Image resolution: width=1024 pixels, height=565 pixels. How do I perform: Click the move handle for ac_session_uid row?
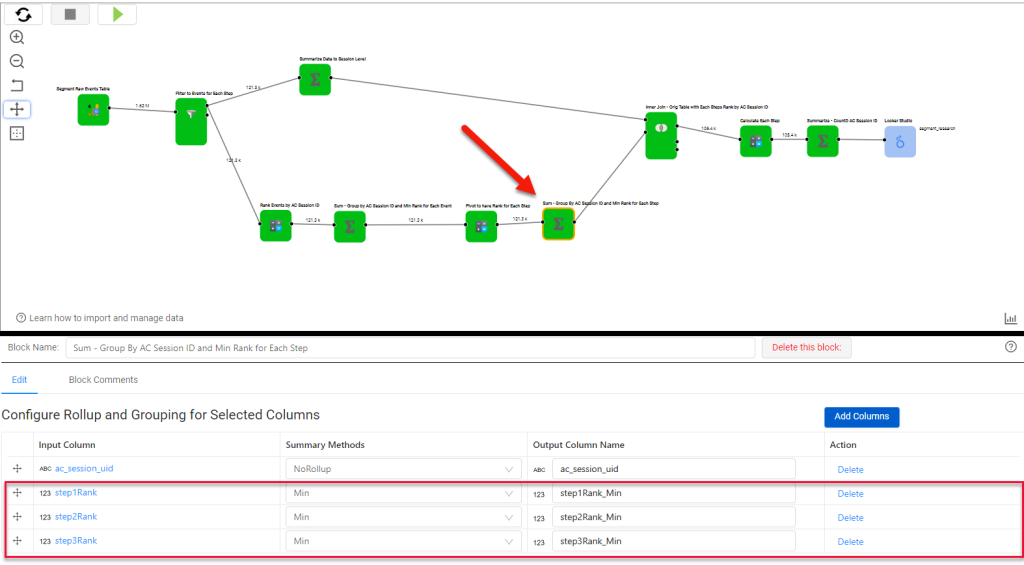click(18, 468)
